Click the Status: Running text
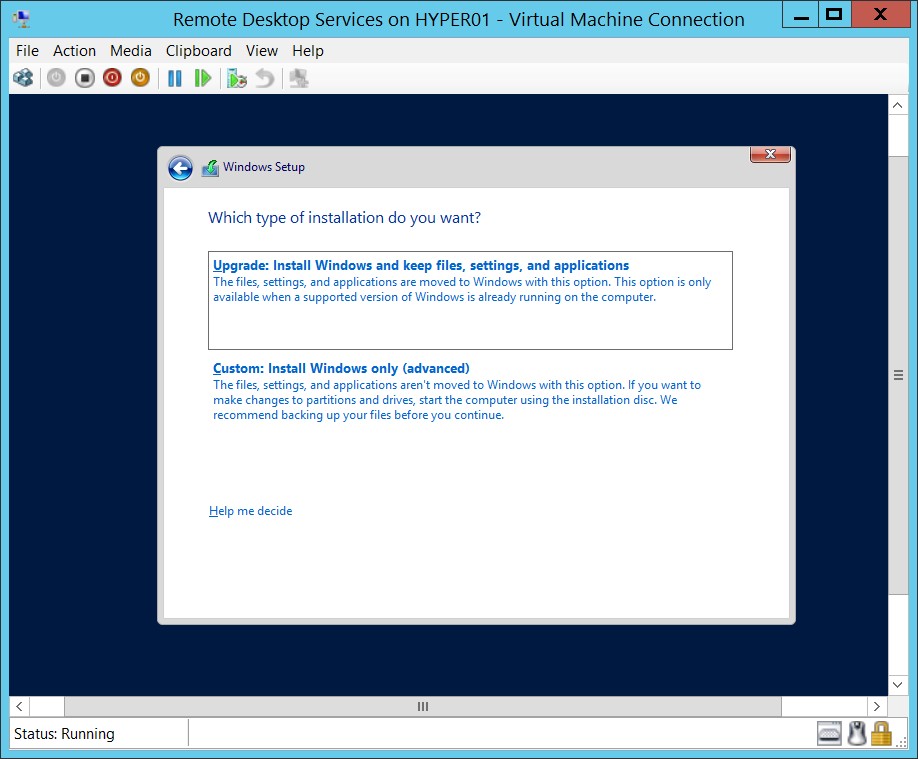This screenshot has height=759, width=918. [x=64, y=734]
